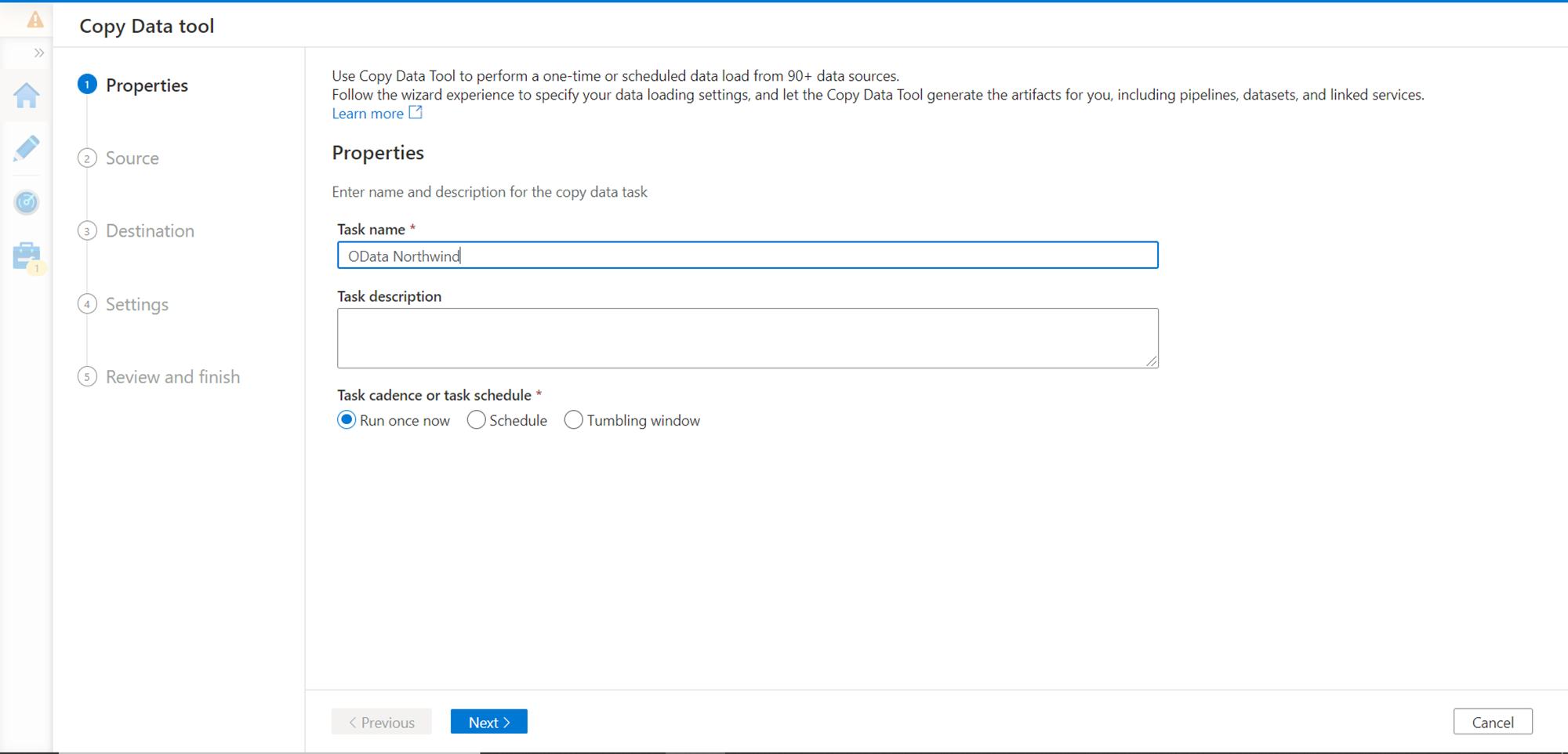Open the Monitor gauge icon
The width and height of the screenshot is (1568, 754).
point(27,202)
